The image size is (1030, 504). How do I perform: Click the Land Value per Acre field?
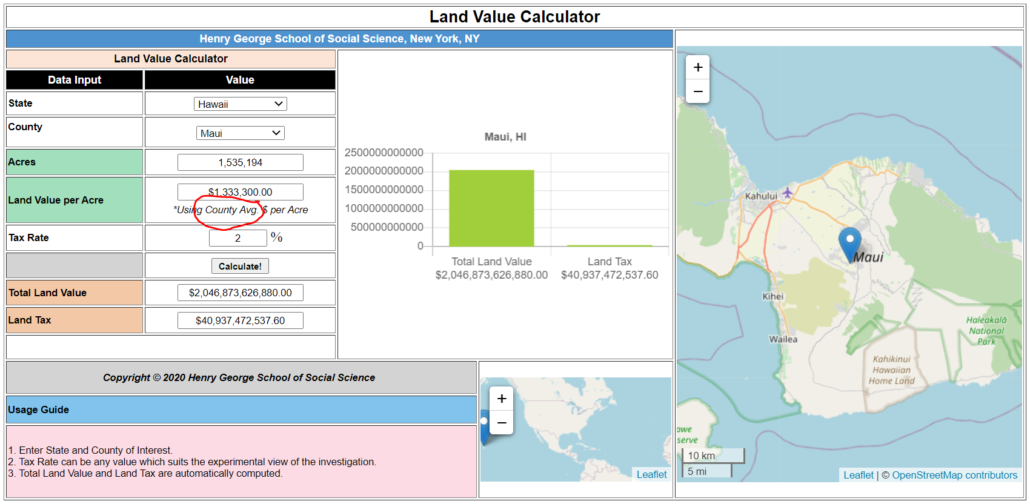(x=240, y=192)
